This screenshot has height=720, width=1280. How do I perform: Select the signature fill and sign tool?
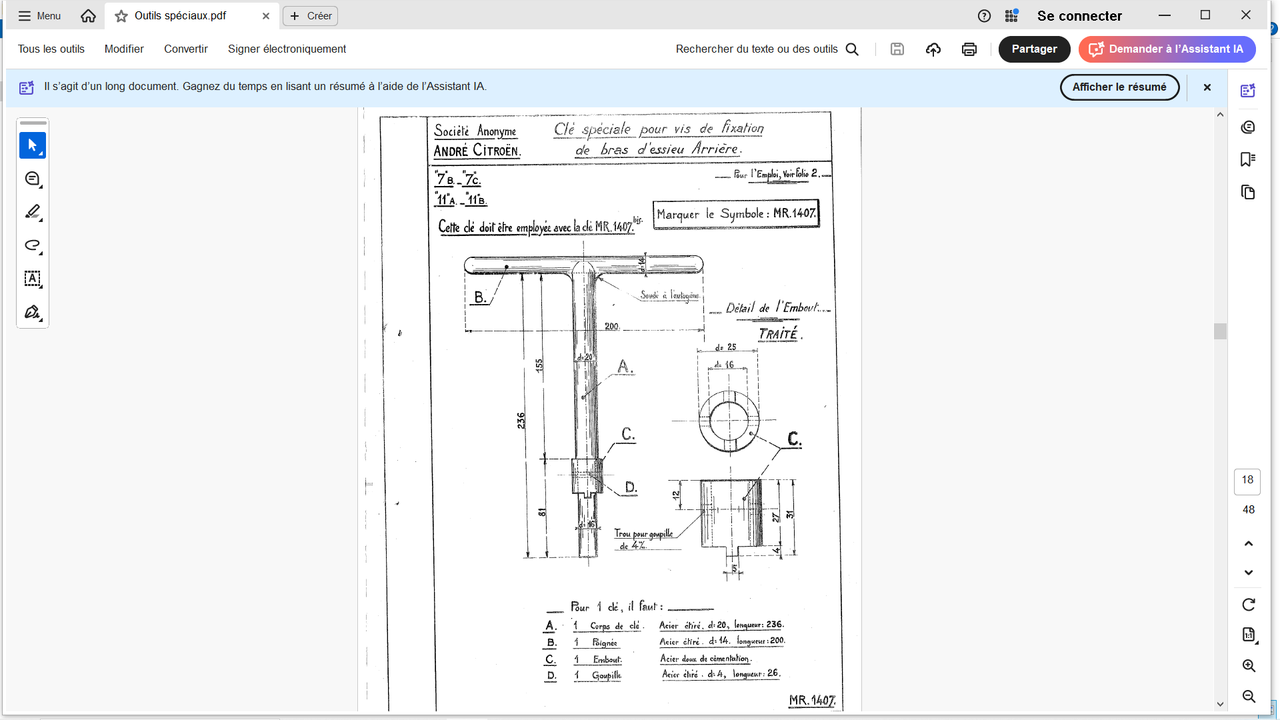(32, 312)
